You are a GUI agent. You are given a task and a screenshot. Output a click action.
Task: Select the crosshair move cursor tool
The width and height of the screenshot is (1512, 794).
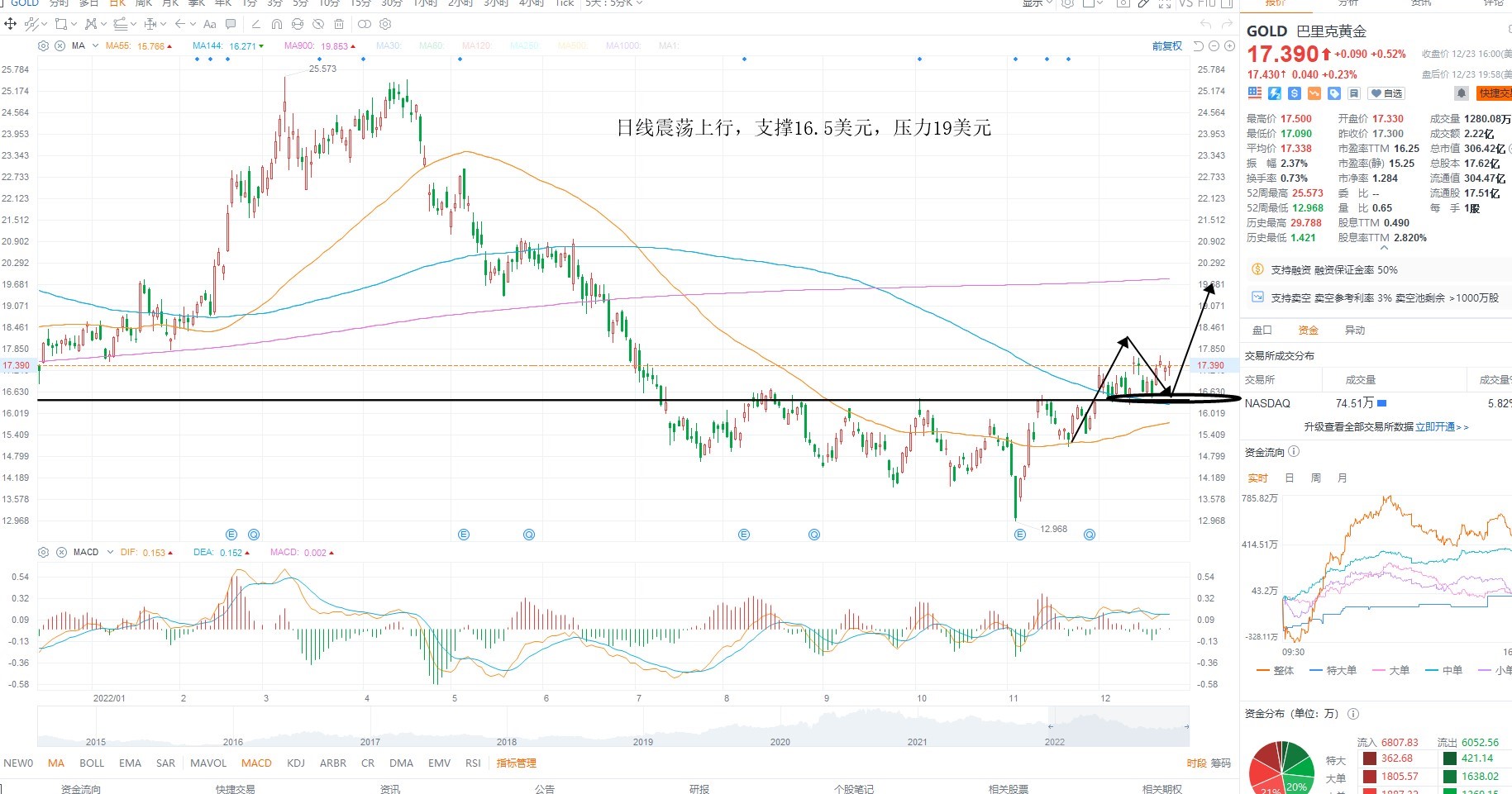tap(10, 24)
